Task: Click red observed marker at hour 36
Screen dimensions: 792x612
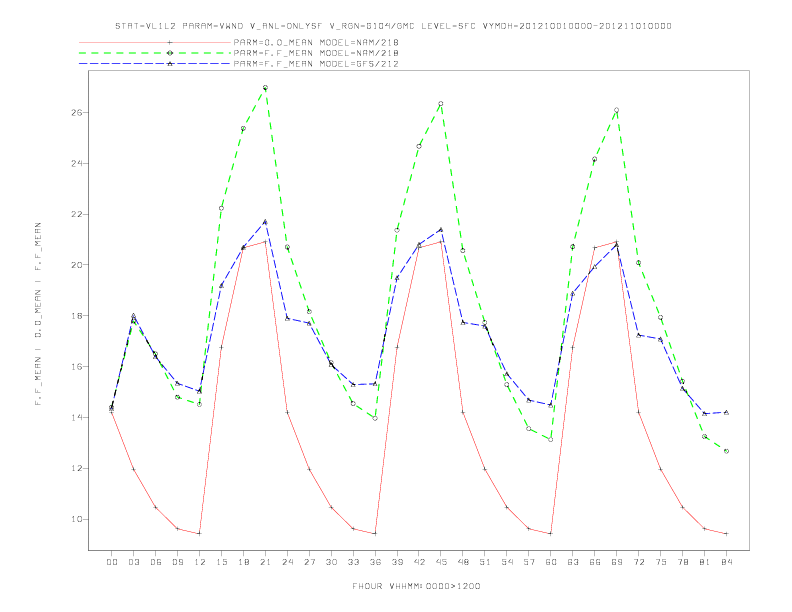Action: tap(375, 534)
